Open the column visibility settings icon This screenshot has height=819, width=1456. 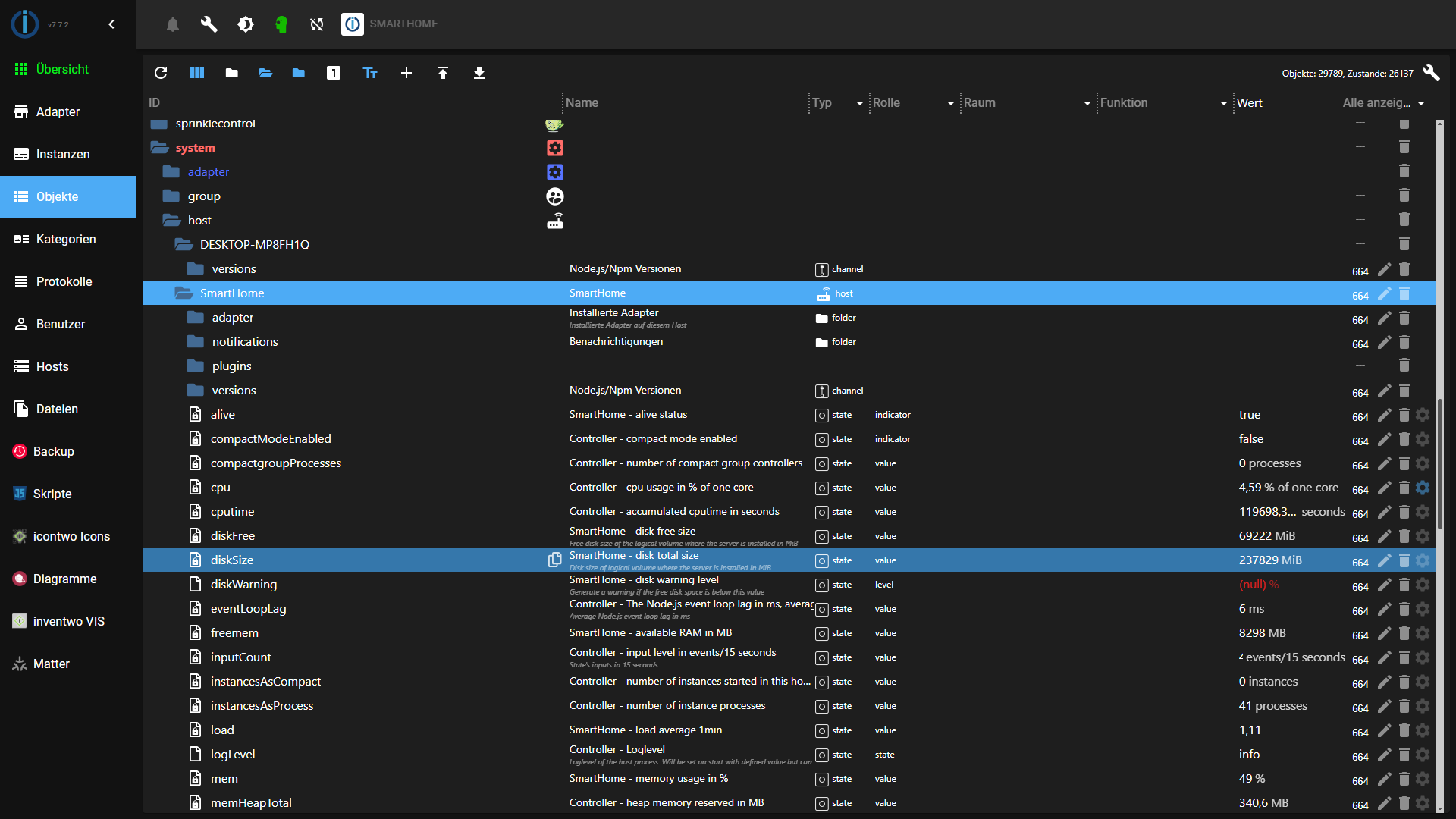point(197,73)
